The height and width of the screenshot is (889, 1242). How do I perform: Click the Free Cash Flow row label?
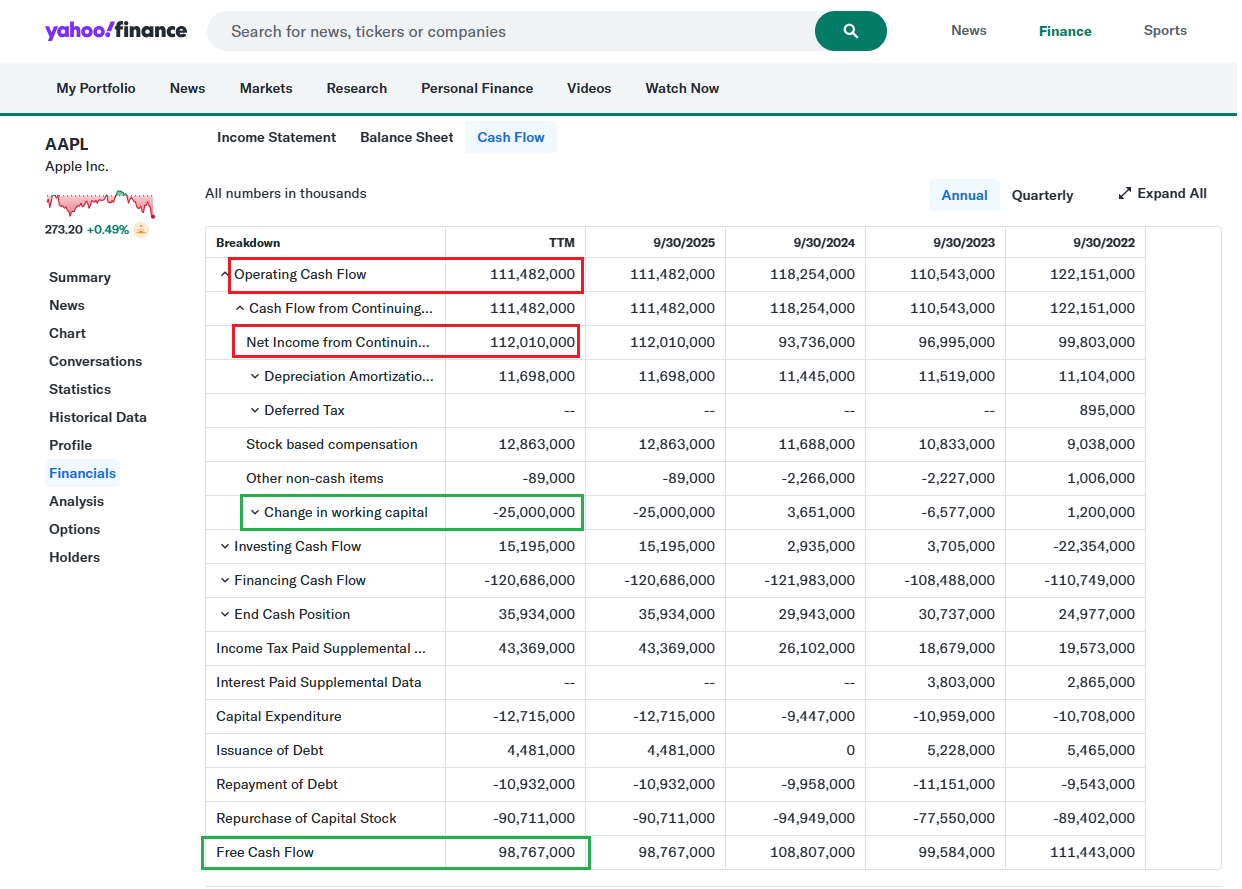coord(265,853)
